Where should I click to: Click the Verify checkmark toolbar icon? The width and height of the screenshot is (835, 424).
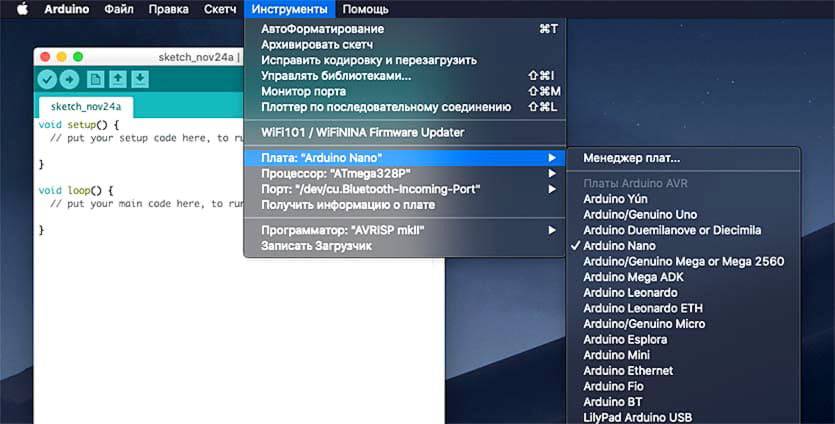tap(47, 80)
